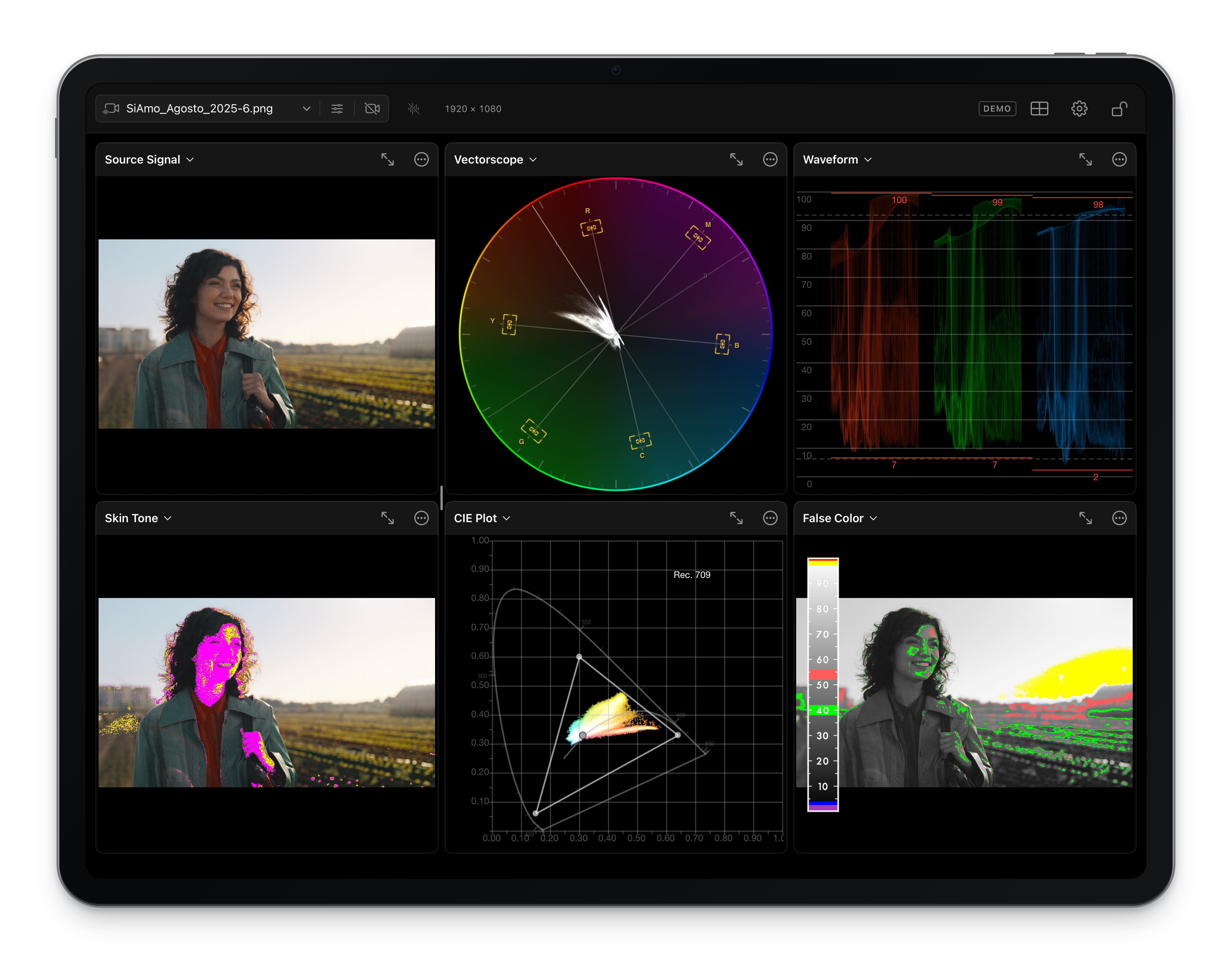Expand the CIE Plot panel to fullscreen
The height and width of the screenshot is (962, 1232).
coord(736,518)
